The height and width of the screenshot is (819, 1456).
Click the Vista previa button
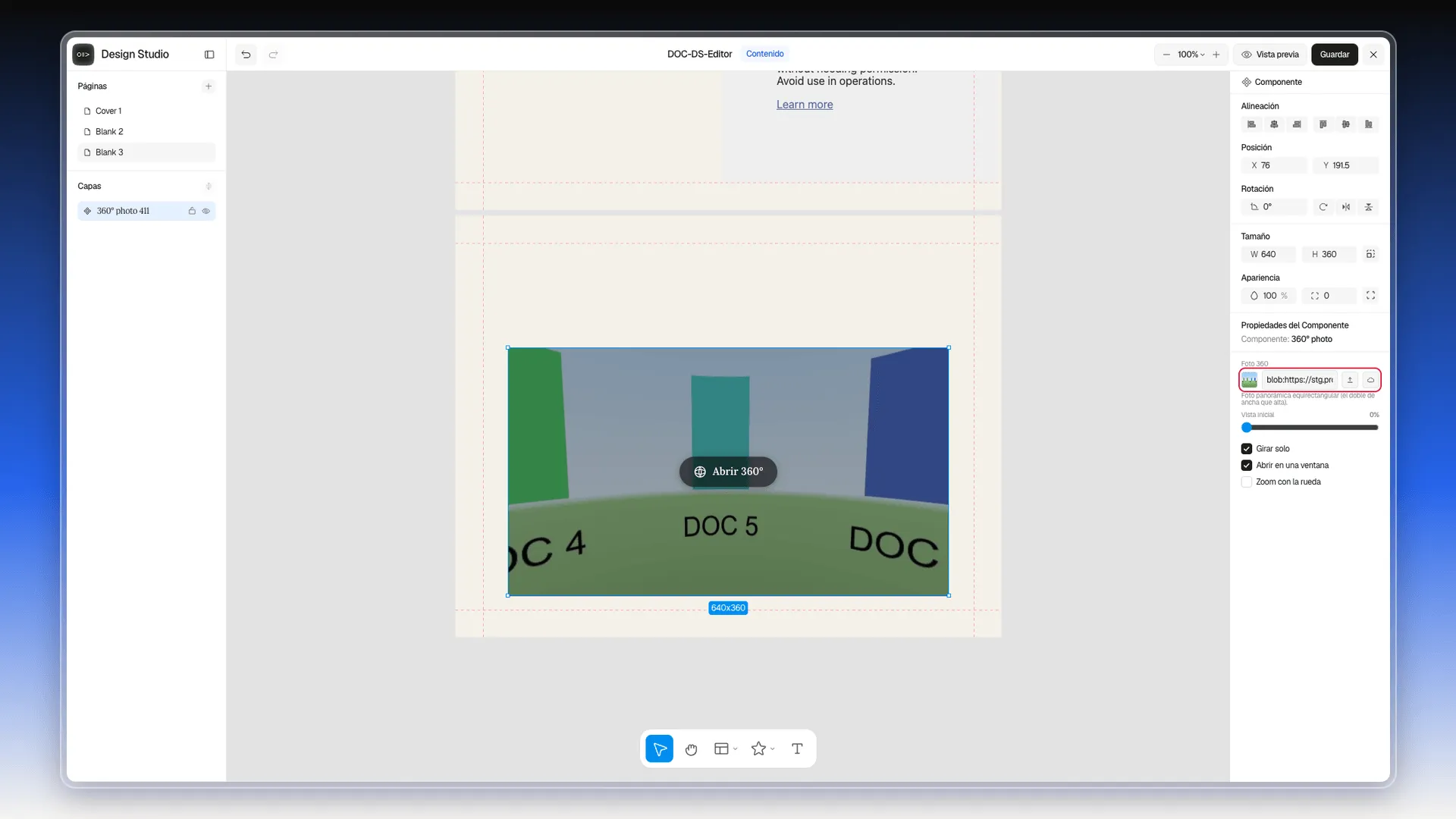(1270, 55)
